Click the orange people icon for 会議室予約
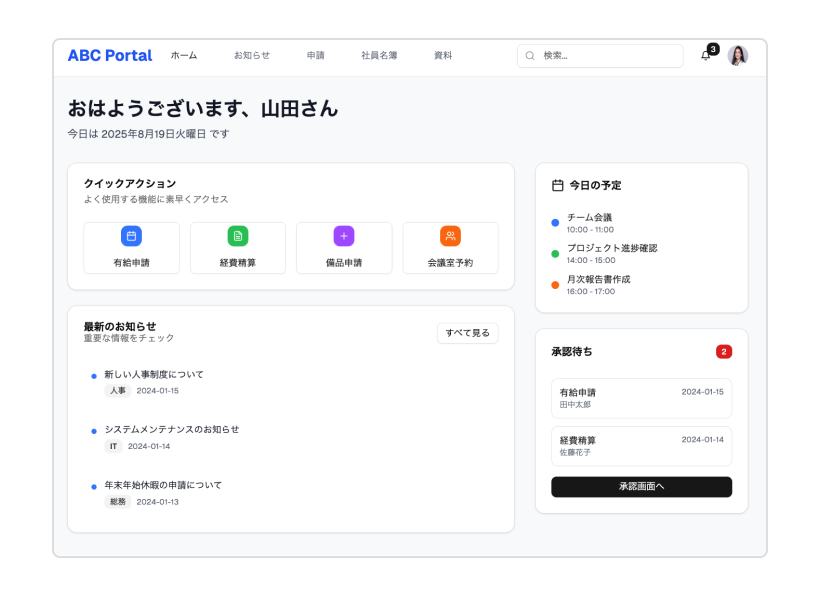820x594 pixels. [450, 236]
